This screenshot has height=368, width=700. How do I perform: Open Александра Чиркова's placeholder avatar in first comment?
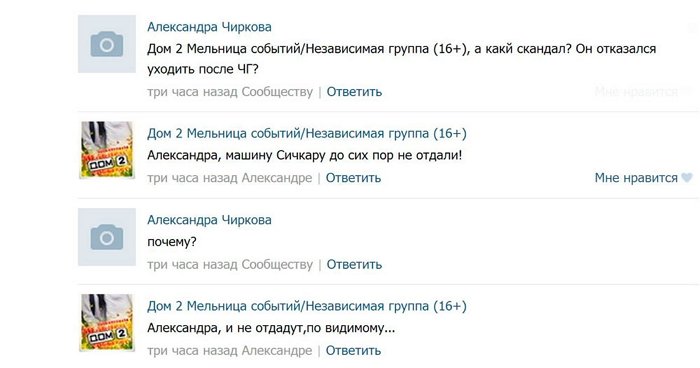pos(107,44)
